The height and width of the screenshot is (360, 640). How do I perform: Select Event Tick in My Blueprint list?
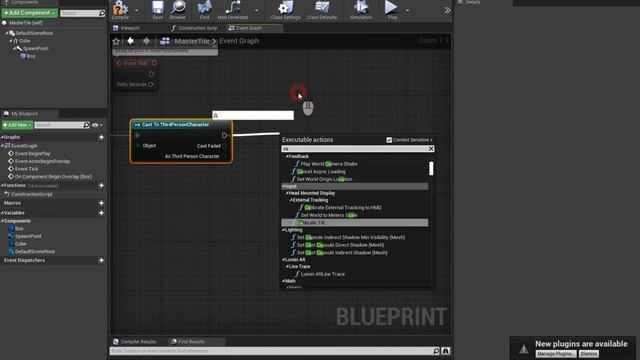point(26,169)
